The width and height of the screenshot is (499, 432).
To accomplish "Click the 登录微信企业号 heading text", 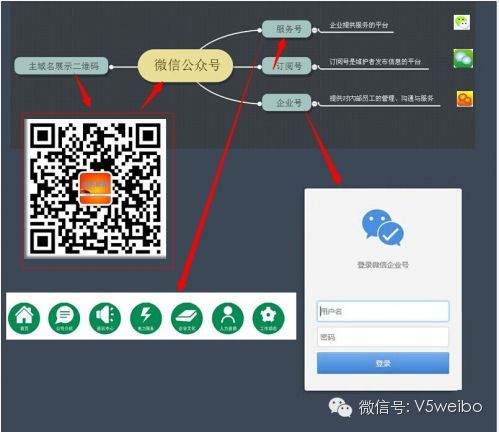I will point(383,265).
